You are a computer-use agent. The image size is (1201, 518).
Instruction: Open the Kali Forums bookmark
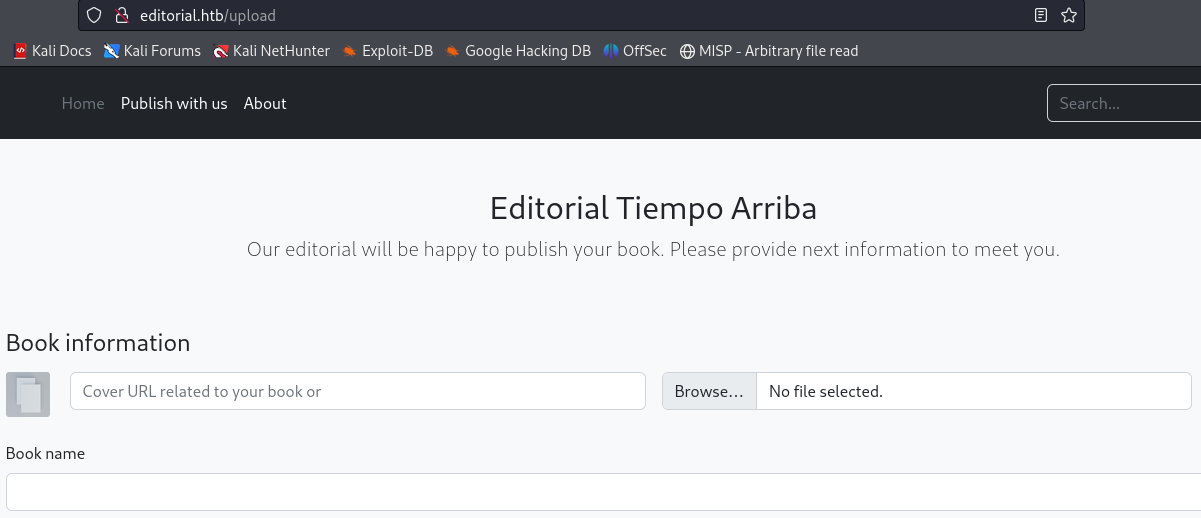152,51
